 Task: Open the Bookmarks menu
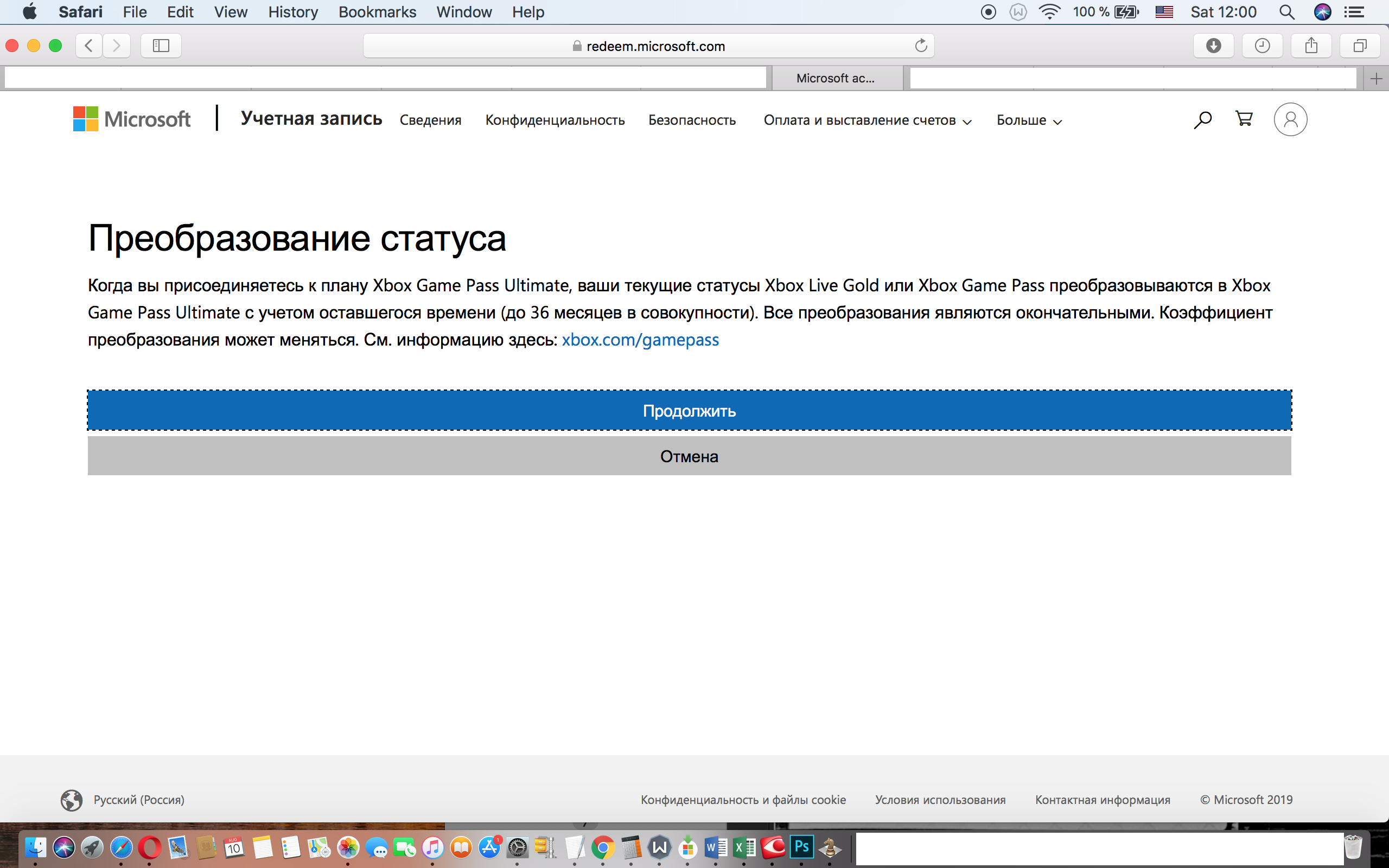(377, 12)
